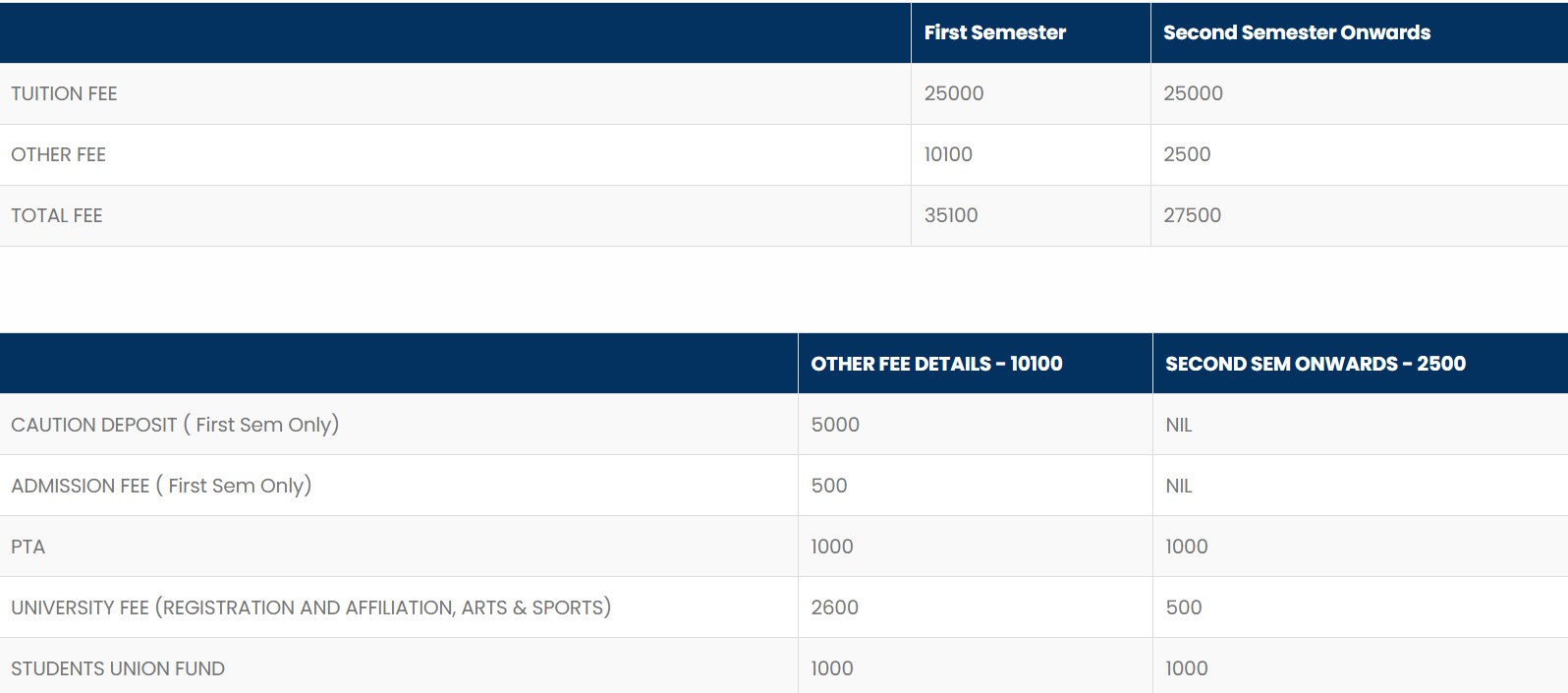1568x693 pixels.
Task: Click the First Semester column header
Action: click(994, 32)
